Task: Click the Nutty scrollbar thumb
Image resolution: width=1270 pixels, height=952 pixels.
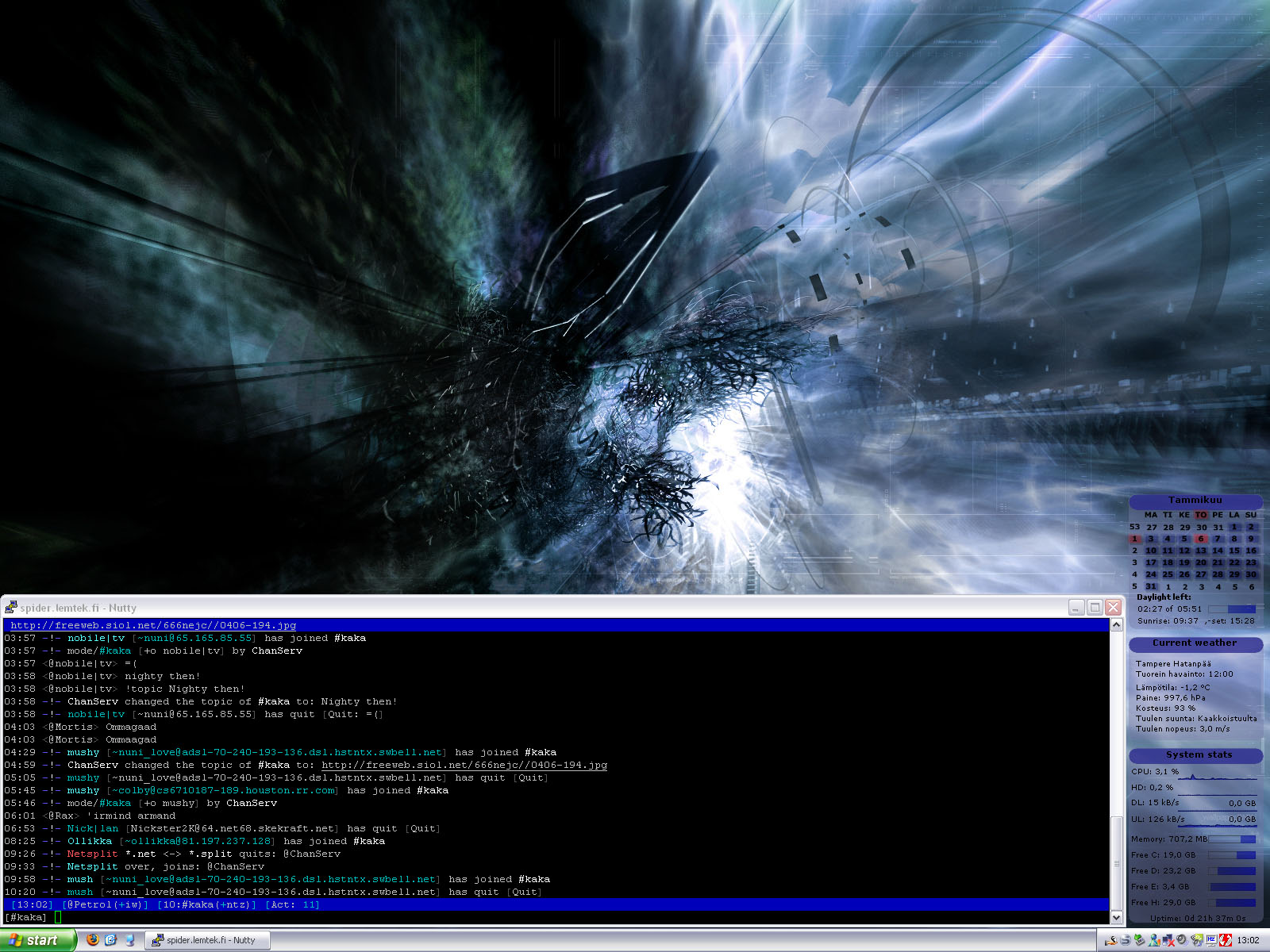Action: click(1116, 862)
